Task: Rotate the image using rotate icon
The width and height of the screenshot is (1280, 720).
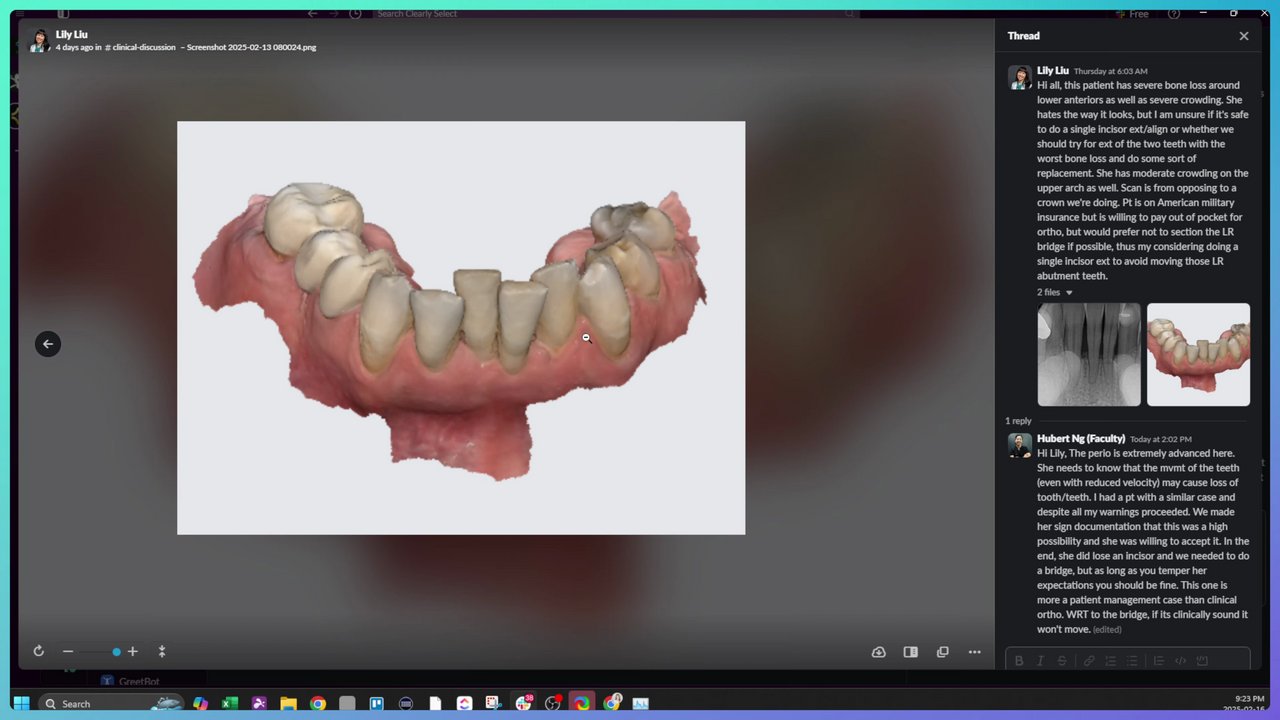Action: [38, 651]
